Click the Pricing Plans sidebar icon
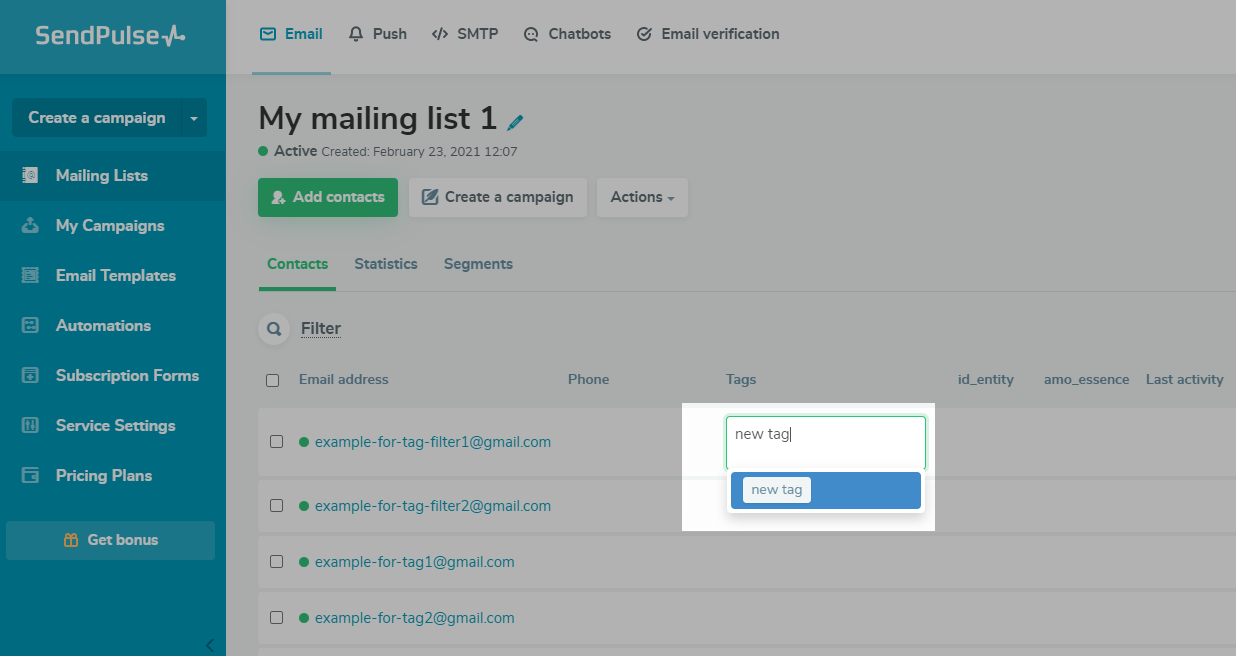 [x=31, y=476]
